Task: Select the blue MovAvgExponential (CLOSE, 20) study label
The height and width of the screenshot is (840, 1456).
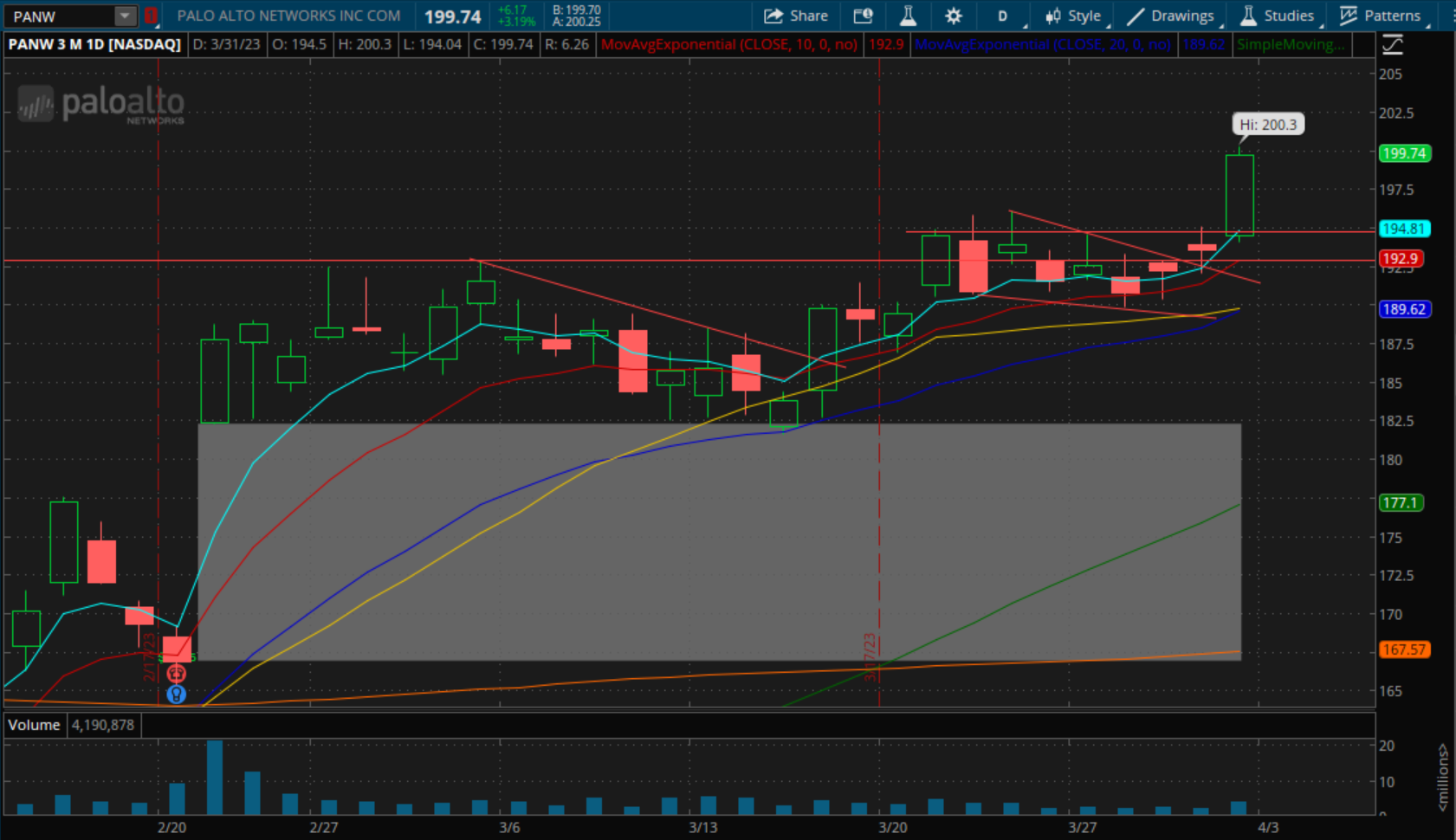Action: (x=1042, y=44)
